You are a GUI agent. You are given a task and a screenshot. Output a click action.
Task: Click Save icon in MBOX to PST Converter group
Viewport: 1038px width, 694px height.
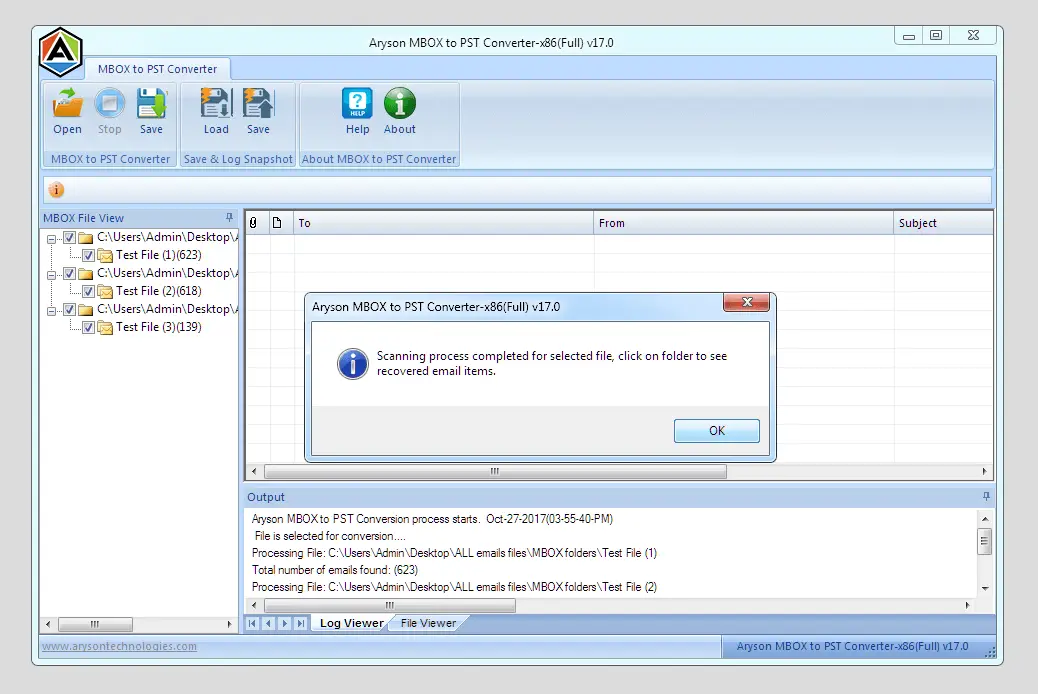[151, 103]
